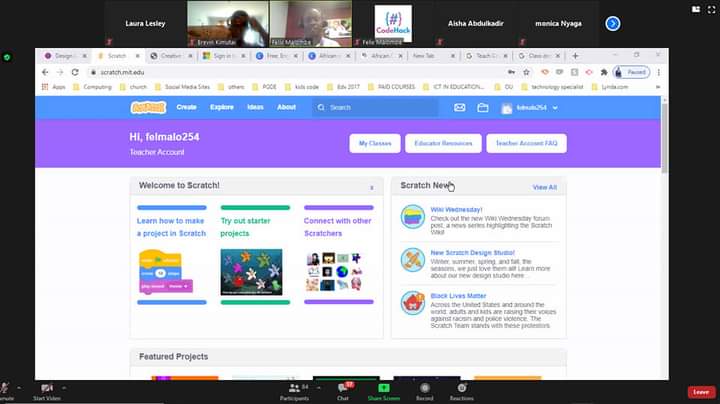Close the Scratch browser tab

tap(137, 56)
